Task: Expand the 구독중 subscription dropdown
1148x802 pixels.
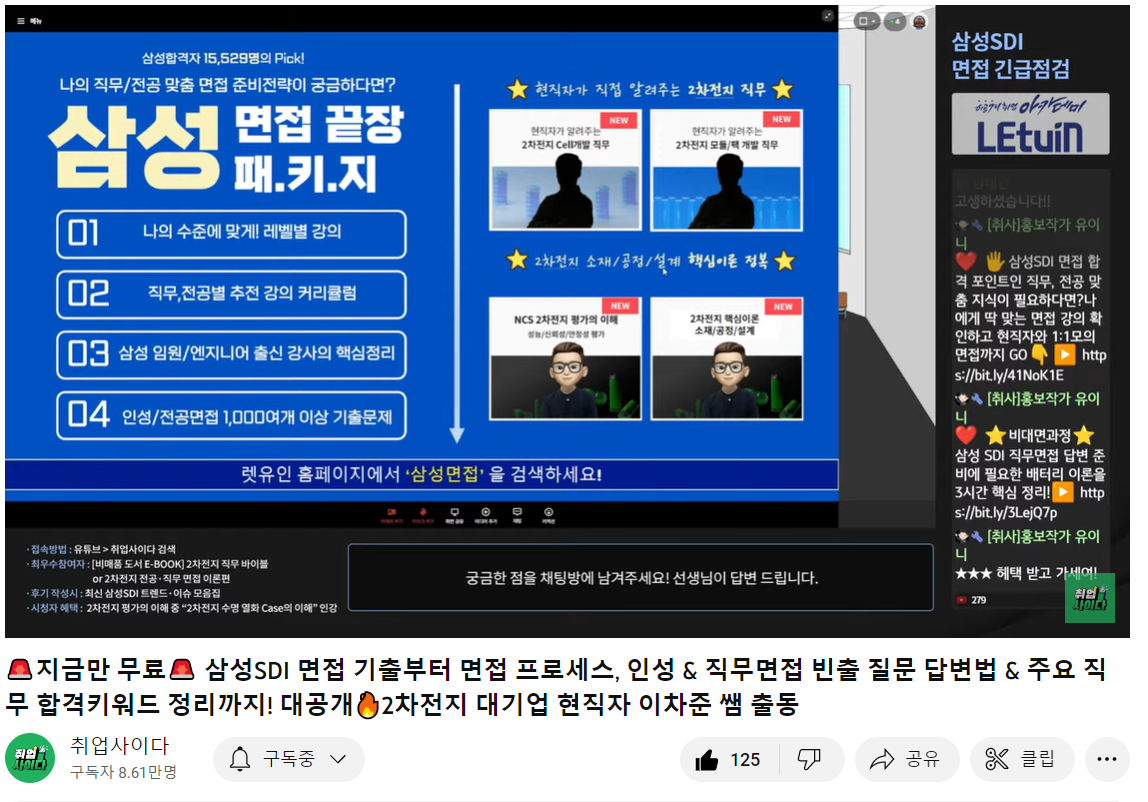Action: click(x=288, y=760)
